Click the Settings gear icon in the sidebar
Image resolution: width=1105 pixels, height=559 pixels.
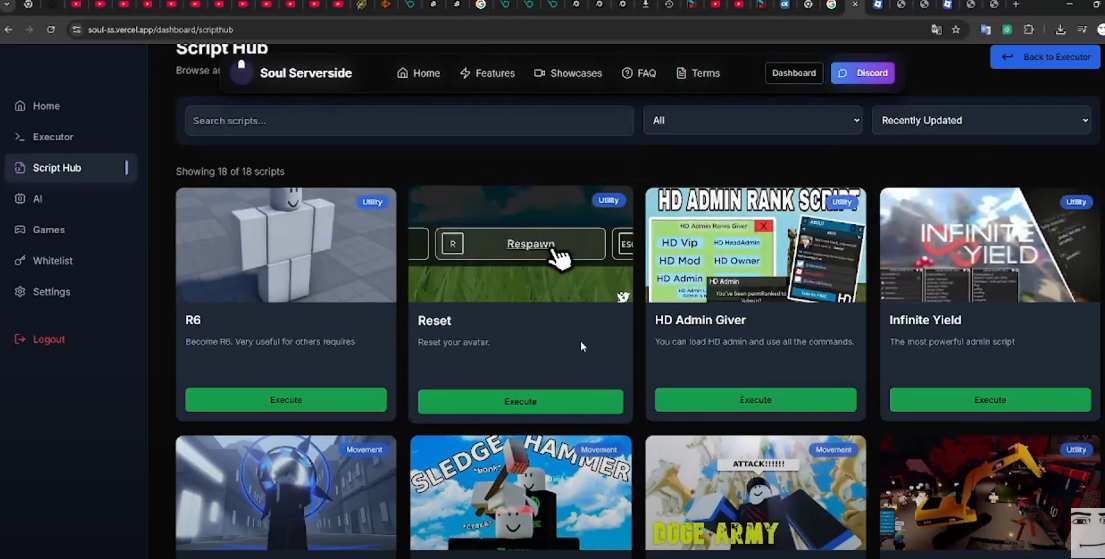20,292
